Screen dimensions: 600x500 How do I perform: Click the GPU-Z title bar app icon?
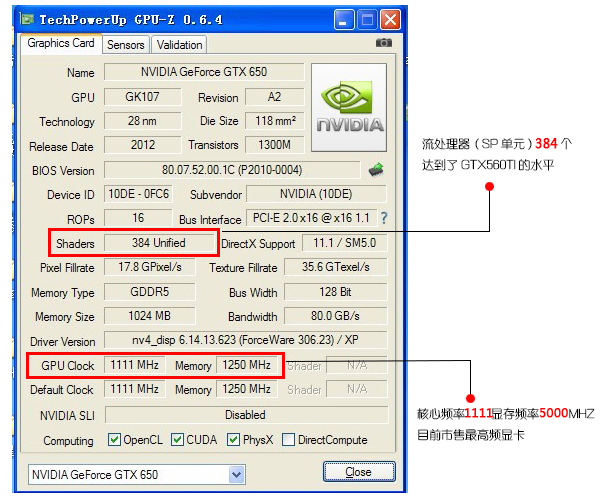click(27, 19)
